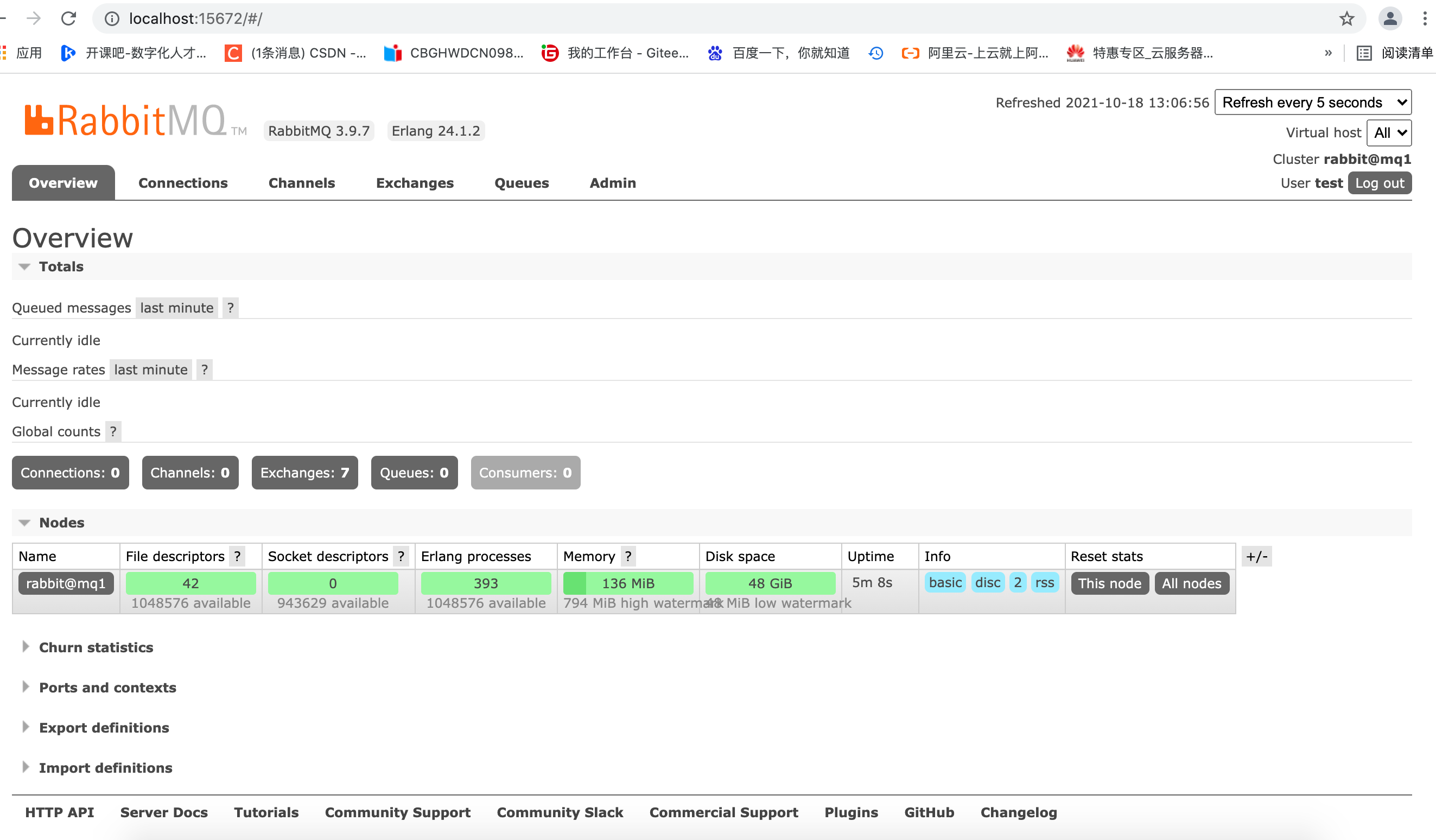
Task: Click the rss info tag
Action: [x=1045, y=582]
